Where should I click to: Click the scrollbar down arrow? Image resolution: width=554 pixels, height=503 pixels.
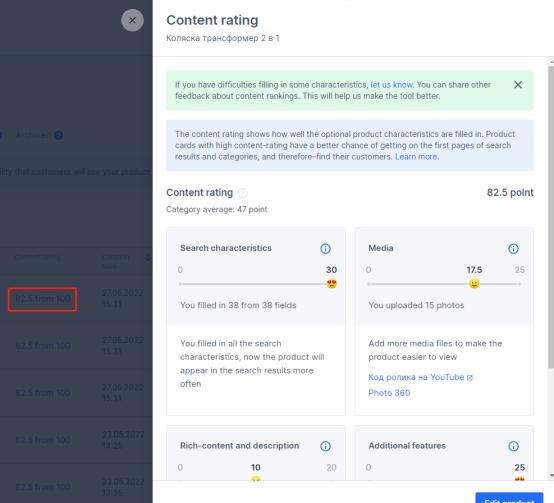pos(551,476)
